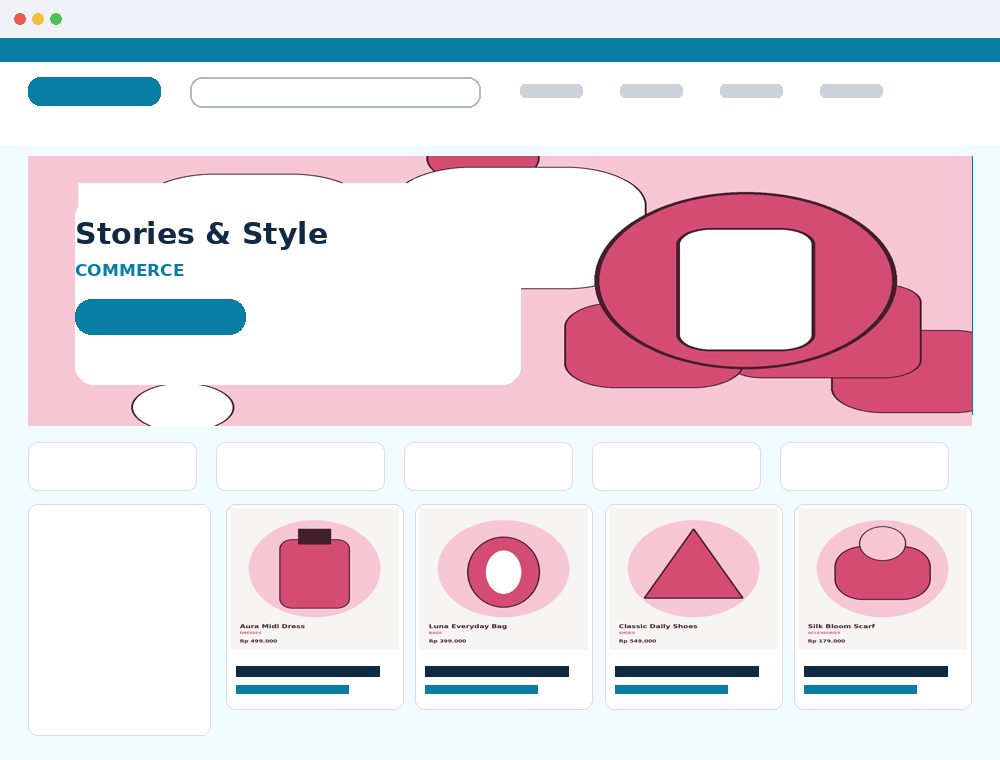Click the teal logo pill in header
Screen dimensions: 1000x760
point(94,91)
